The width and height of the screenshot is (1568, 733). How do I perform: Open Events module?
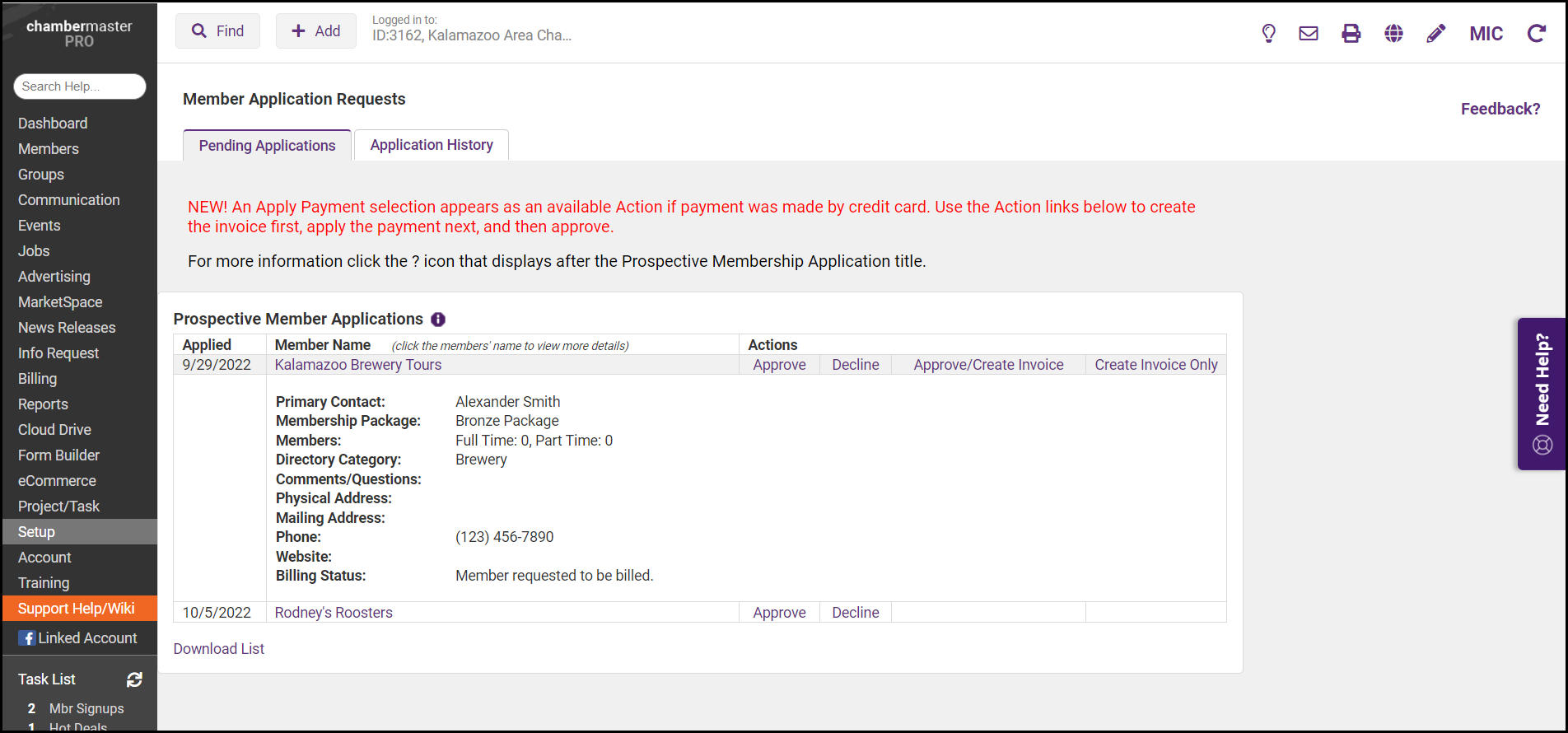(x=40, y=226)
